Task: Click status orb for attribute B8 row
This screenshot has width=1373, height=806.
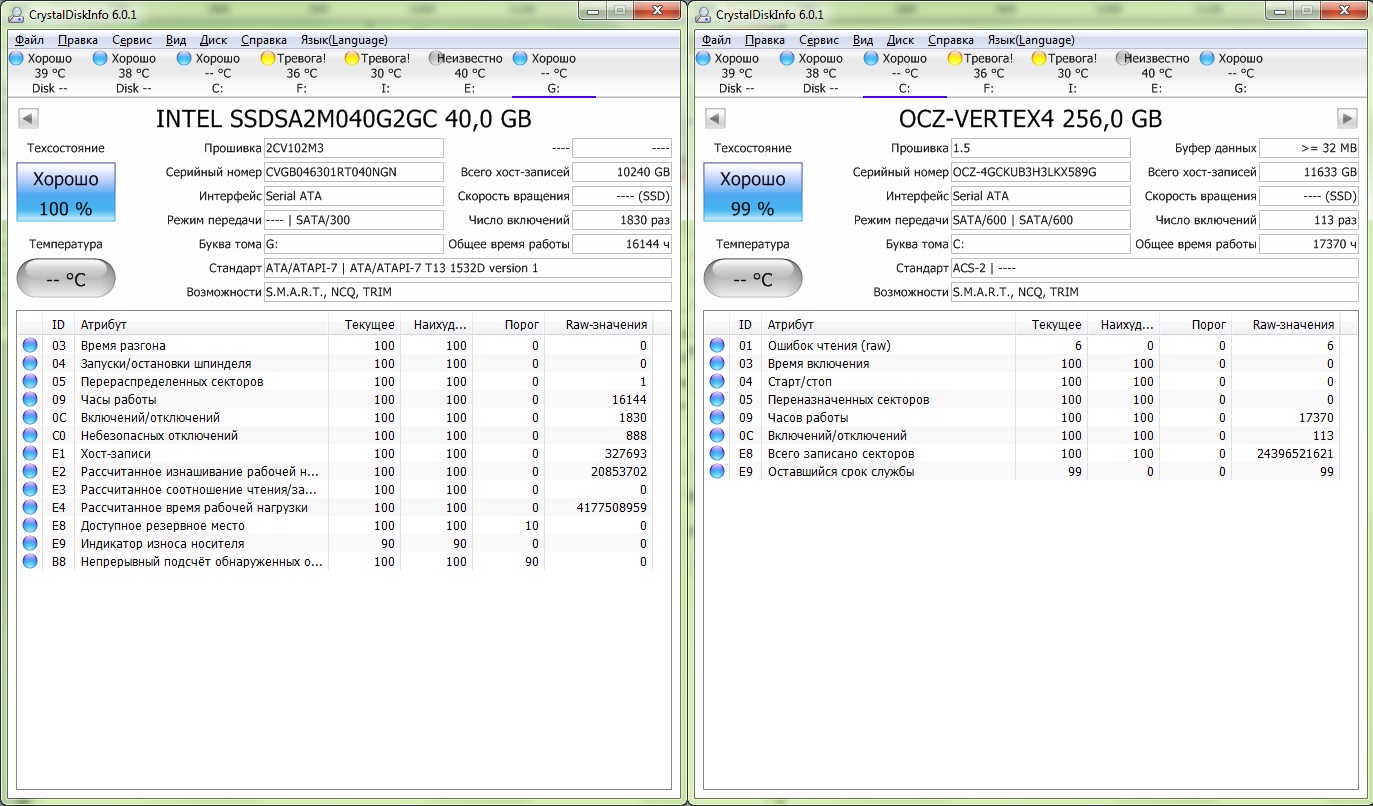Action: [x=30, y=562]
